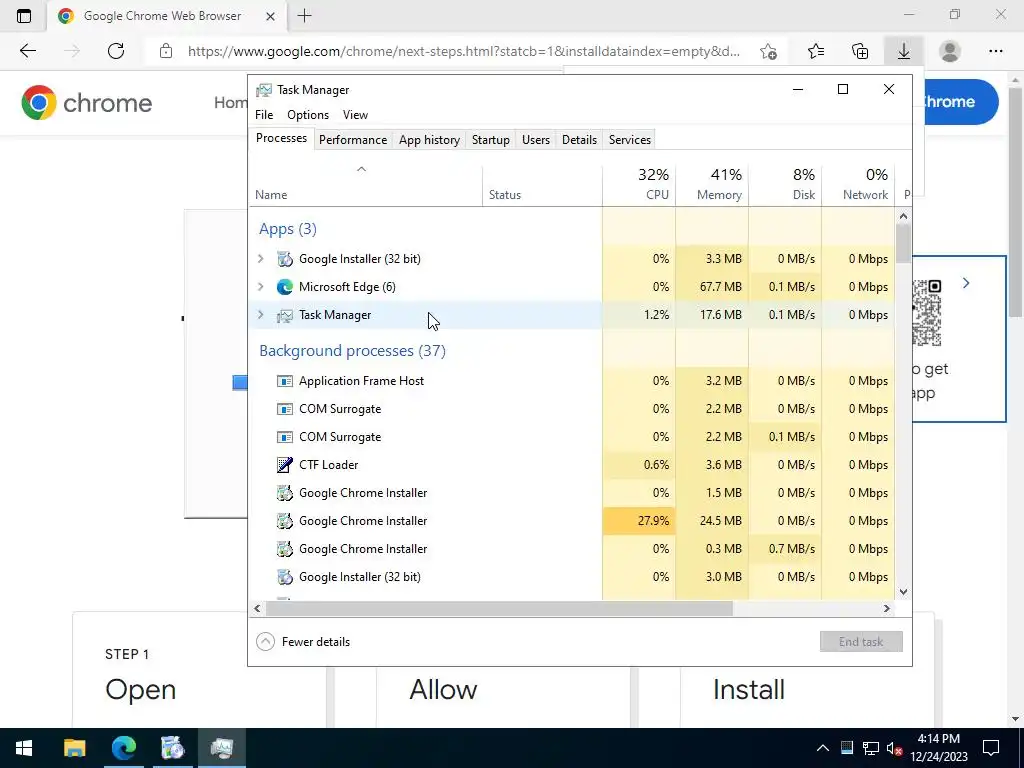Reload the page with the refresh icon
The image size is (1024, 768).
(116, 51)
